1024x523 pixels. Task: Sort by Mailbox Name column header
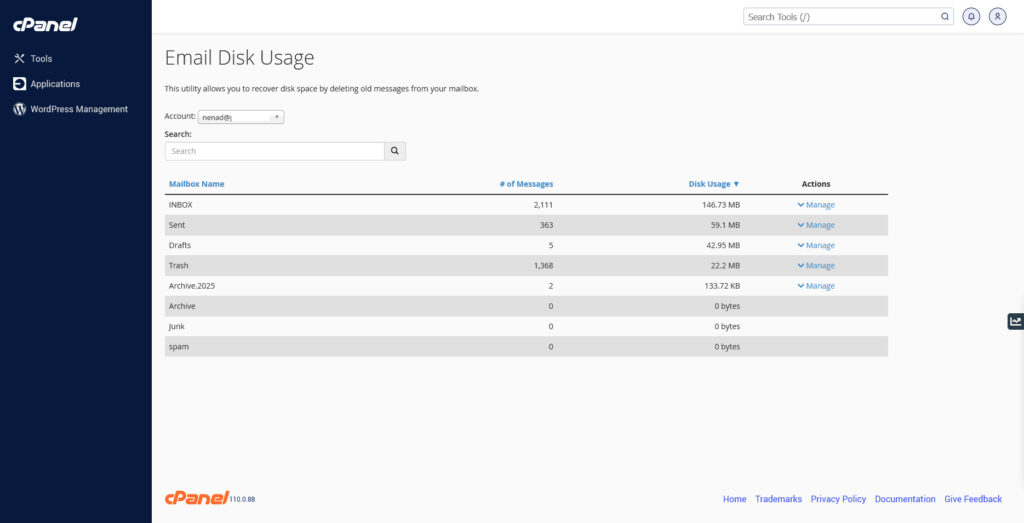(x=196, y=184)
